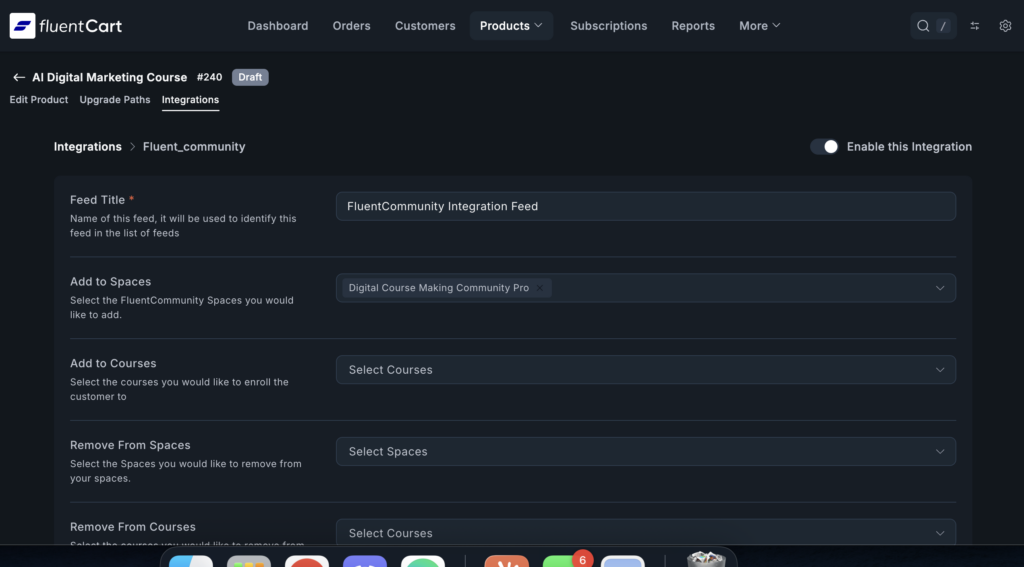Select the Integrations tab
The height and width of the screenshot is (567, 1024).
190,100
